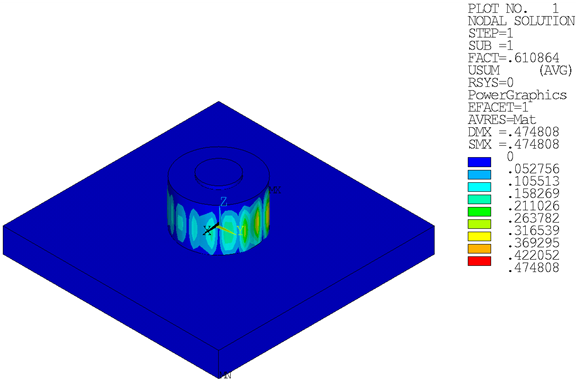The width and height of the screenshot is (576, 385).
Task: Click the 'SMX =.474808' text
Action: point(514,144)
